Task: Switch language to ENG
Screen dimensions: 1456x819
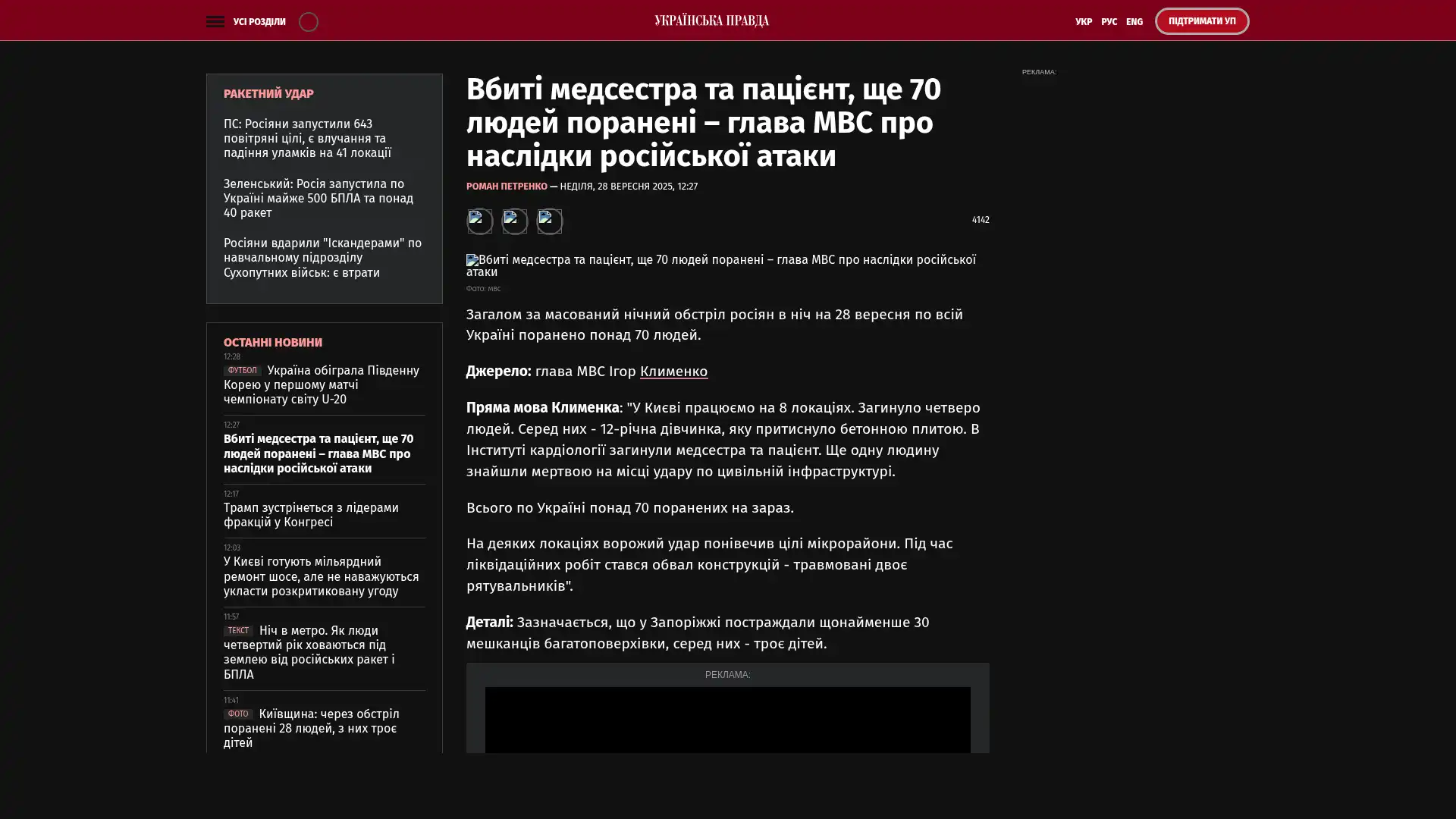Action: 1134,22
